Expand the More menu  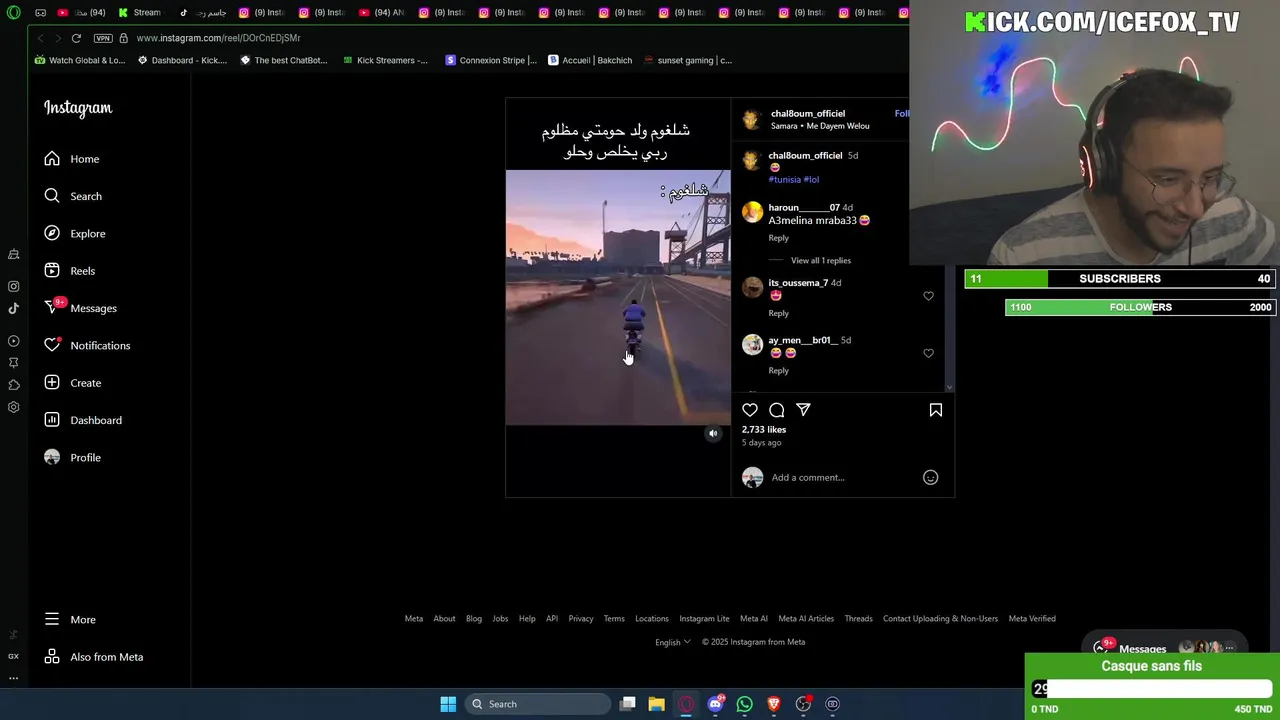tap(70, 620)
